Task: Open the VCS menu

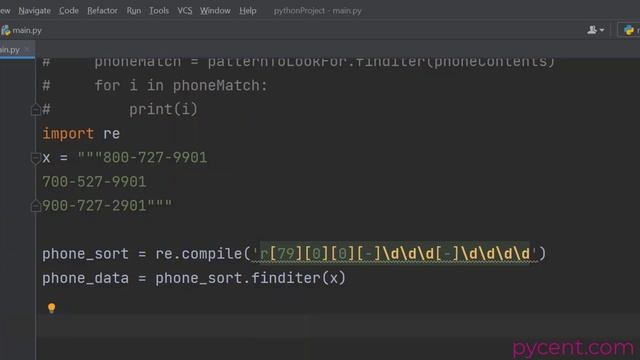Action: pos(184,11)
